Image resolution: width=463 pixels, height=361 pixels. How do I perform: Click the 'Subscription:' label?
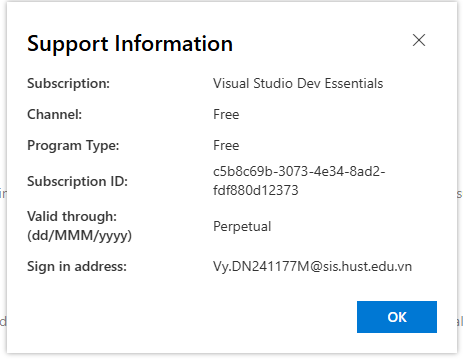coord(68,83)
